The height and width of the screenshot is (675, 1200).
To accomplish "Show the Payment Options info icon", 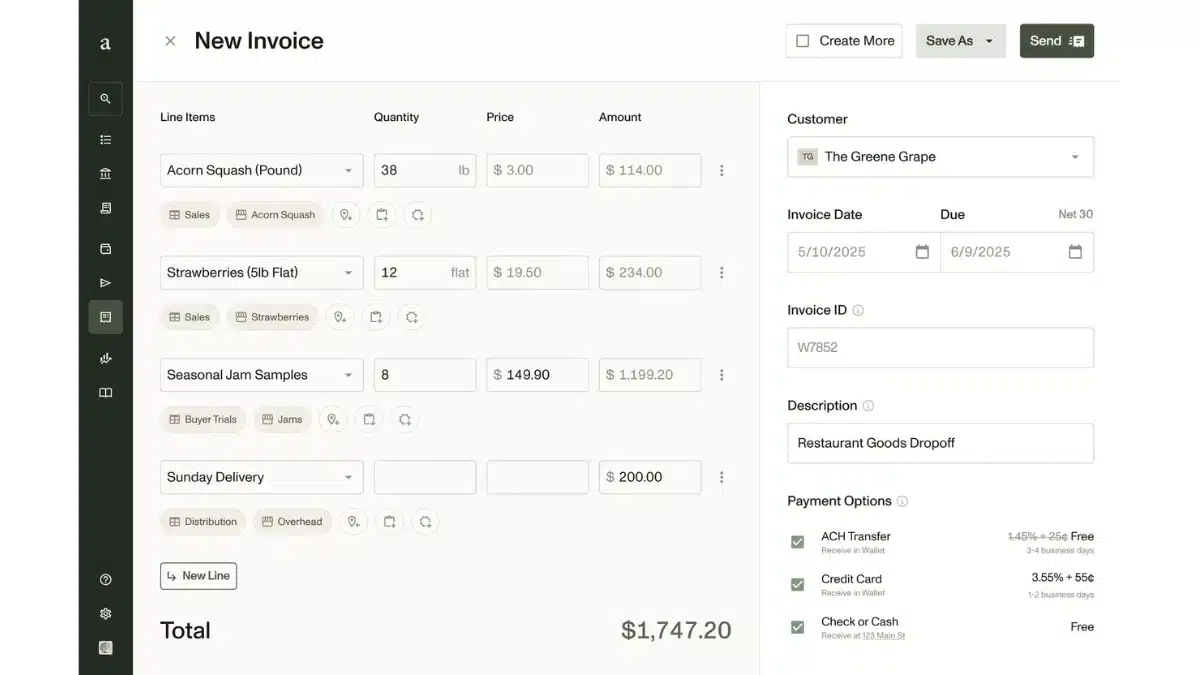I will (902, 501).
